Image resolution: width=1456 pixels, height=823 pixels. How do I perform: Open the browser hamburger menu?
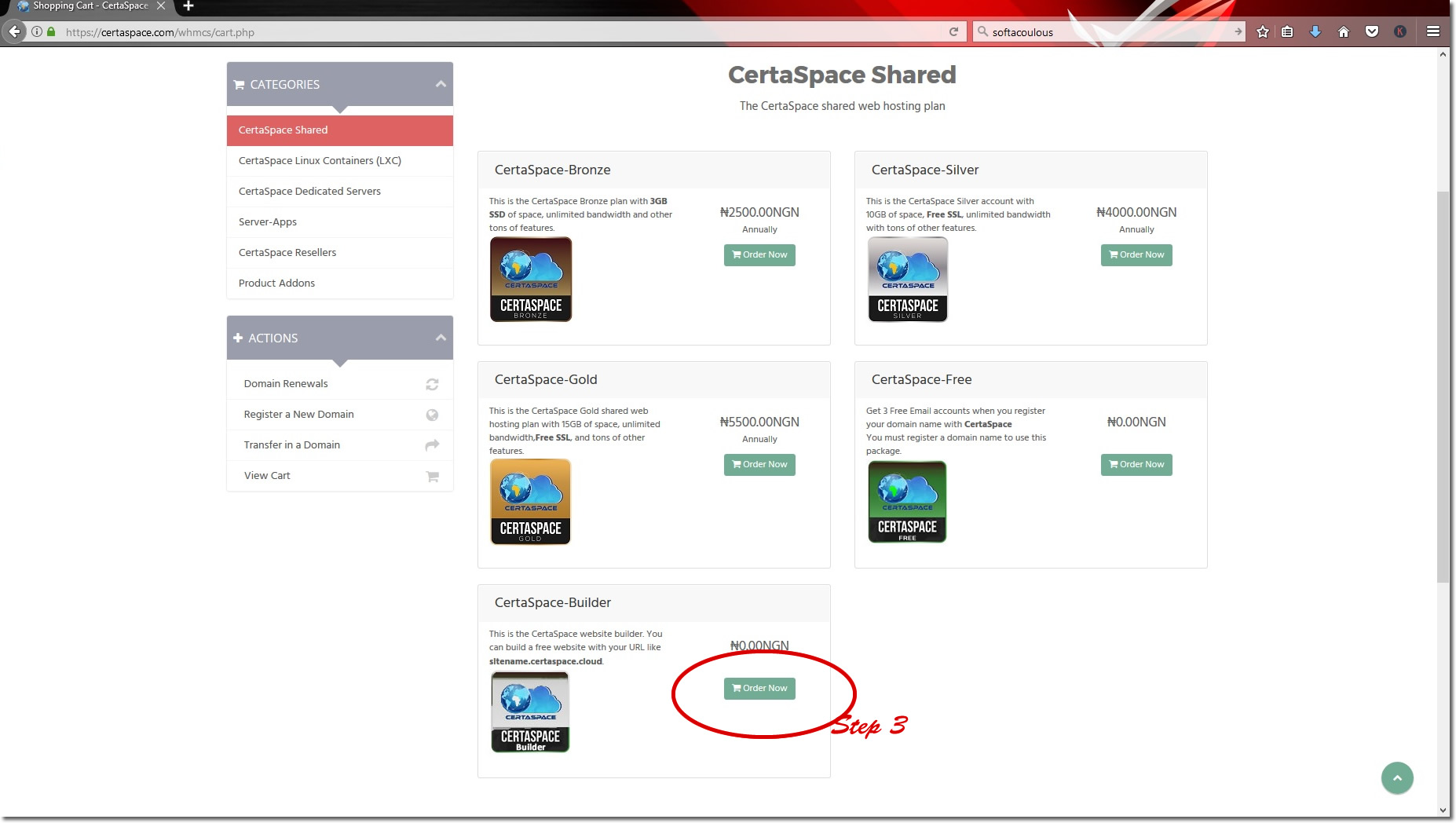pyautogui.click(x=1433, y=32)
